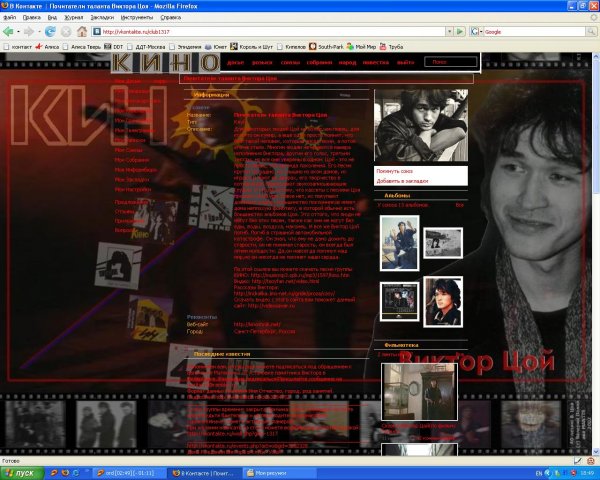Click Покинуть союз link
Screen dimensions: 600x480
point(395,171)
